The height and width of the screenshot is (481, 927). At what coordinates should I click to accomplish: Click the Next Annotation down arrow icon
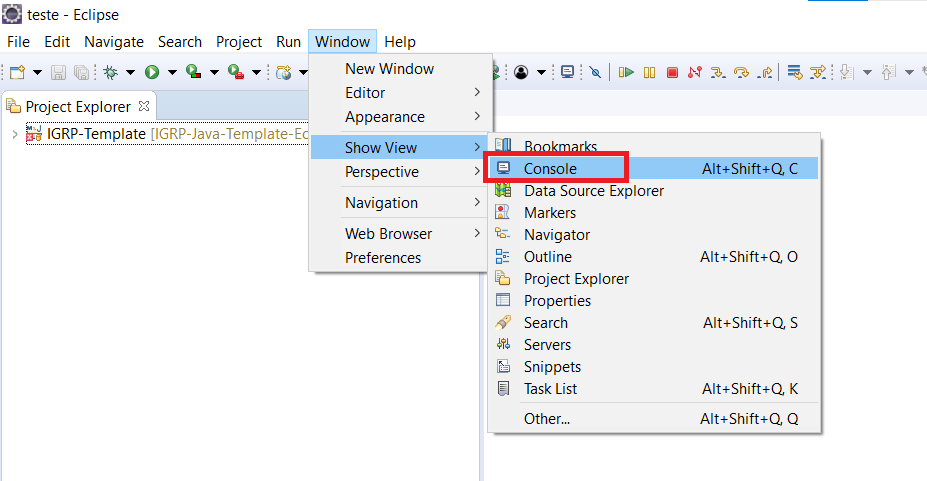847,72
